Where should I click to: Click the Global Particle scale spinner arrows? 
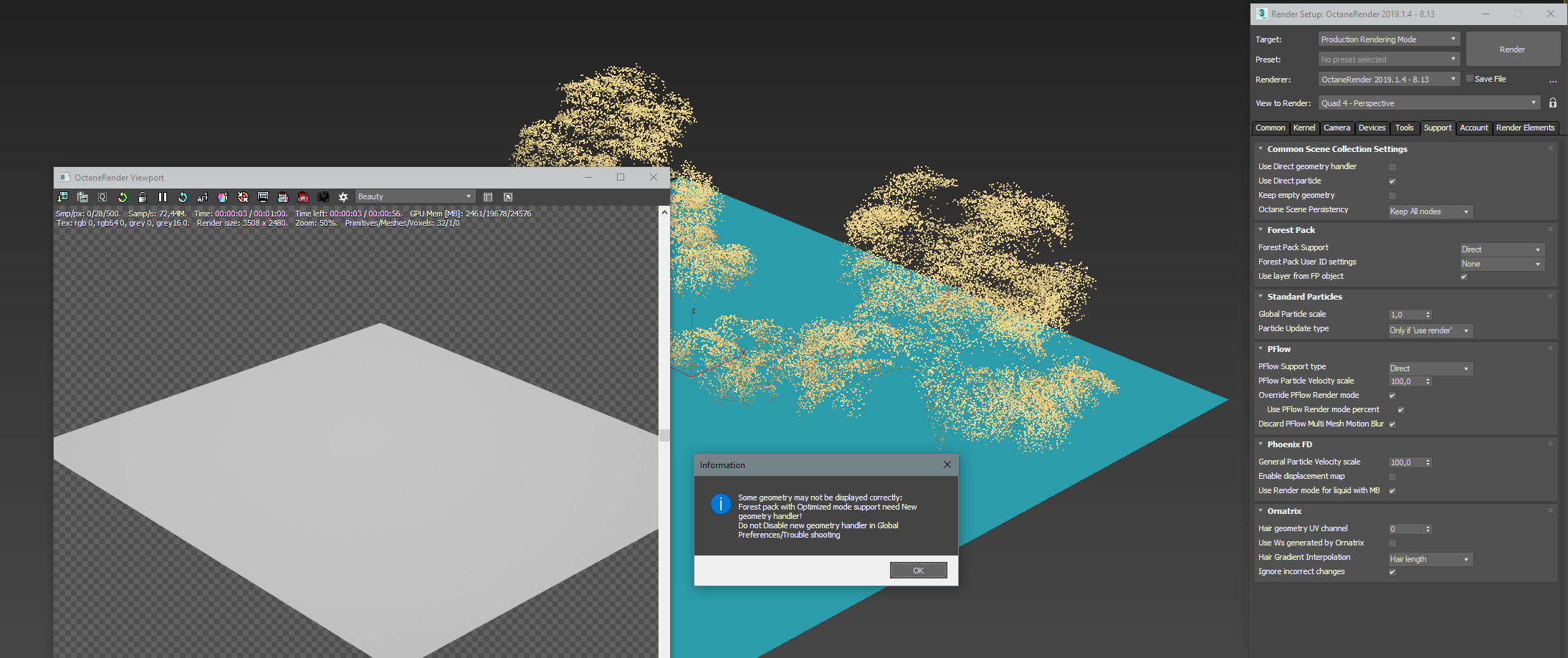[1428, 315]
